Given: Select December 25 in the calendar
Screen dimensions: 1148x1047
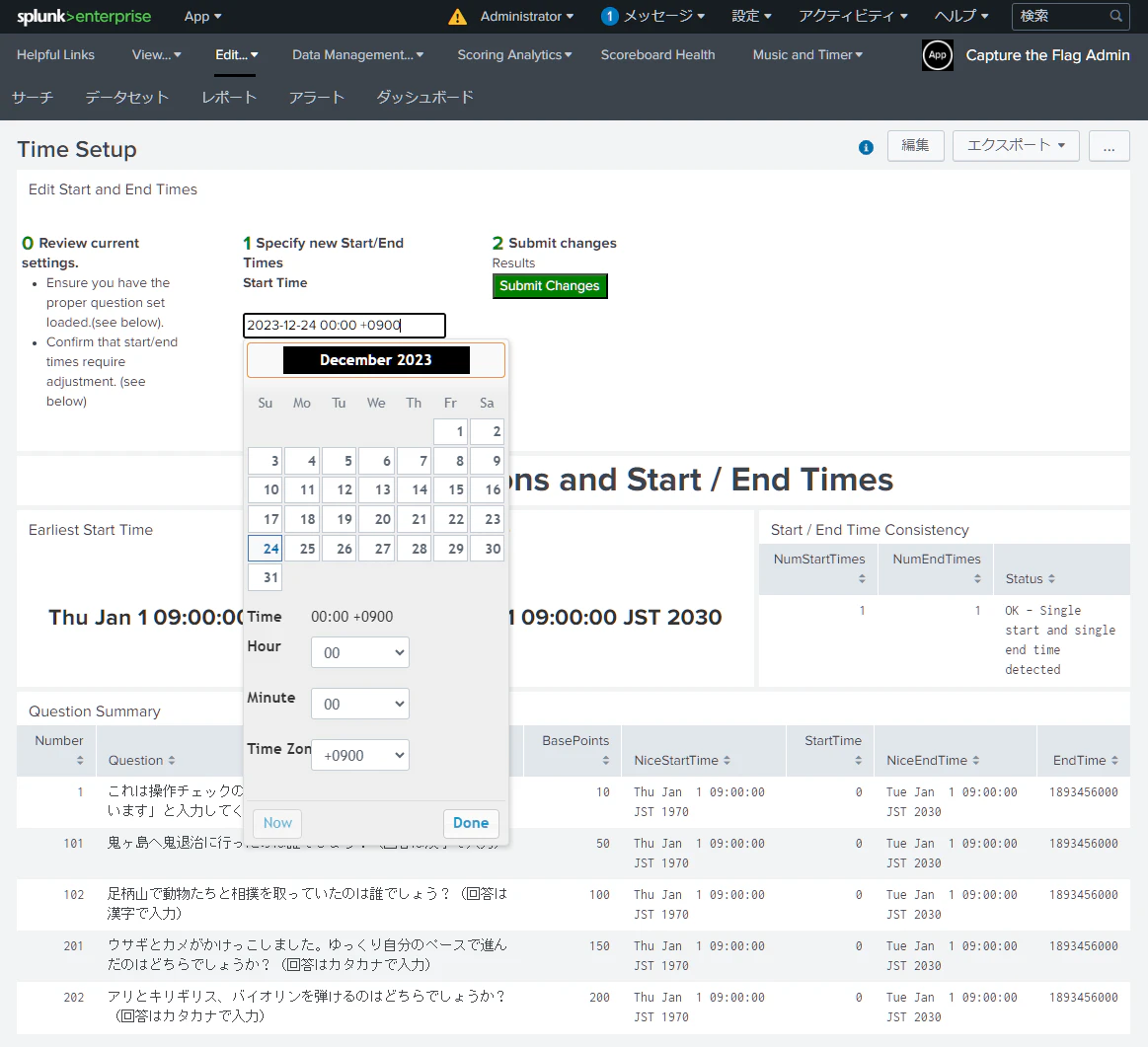Looking at the screenshot, I should 302,549.
